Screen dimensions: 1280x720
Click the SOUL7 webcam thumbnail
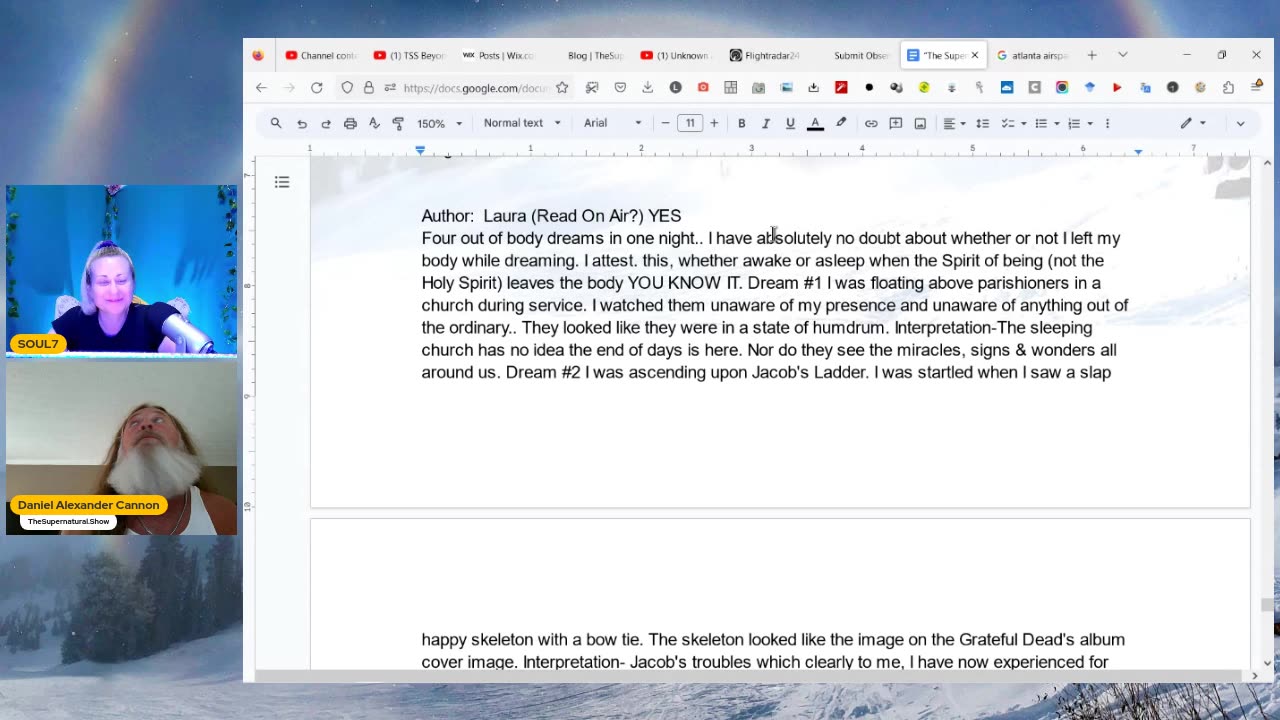pos(121,270)
